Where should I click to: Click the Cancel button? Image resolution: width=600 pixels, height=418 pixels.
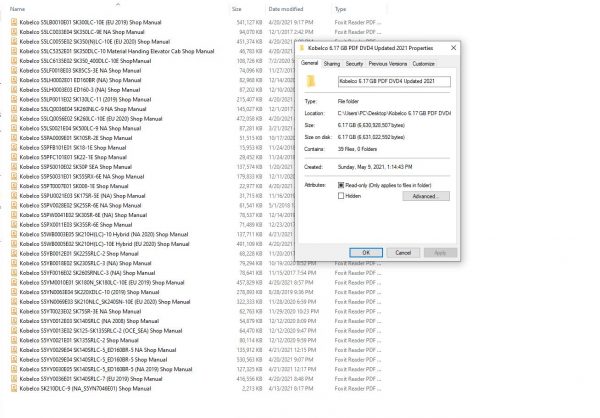pyautogui.click(x=403, y=253)
